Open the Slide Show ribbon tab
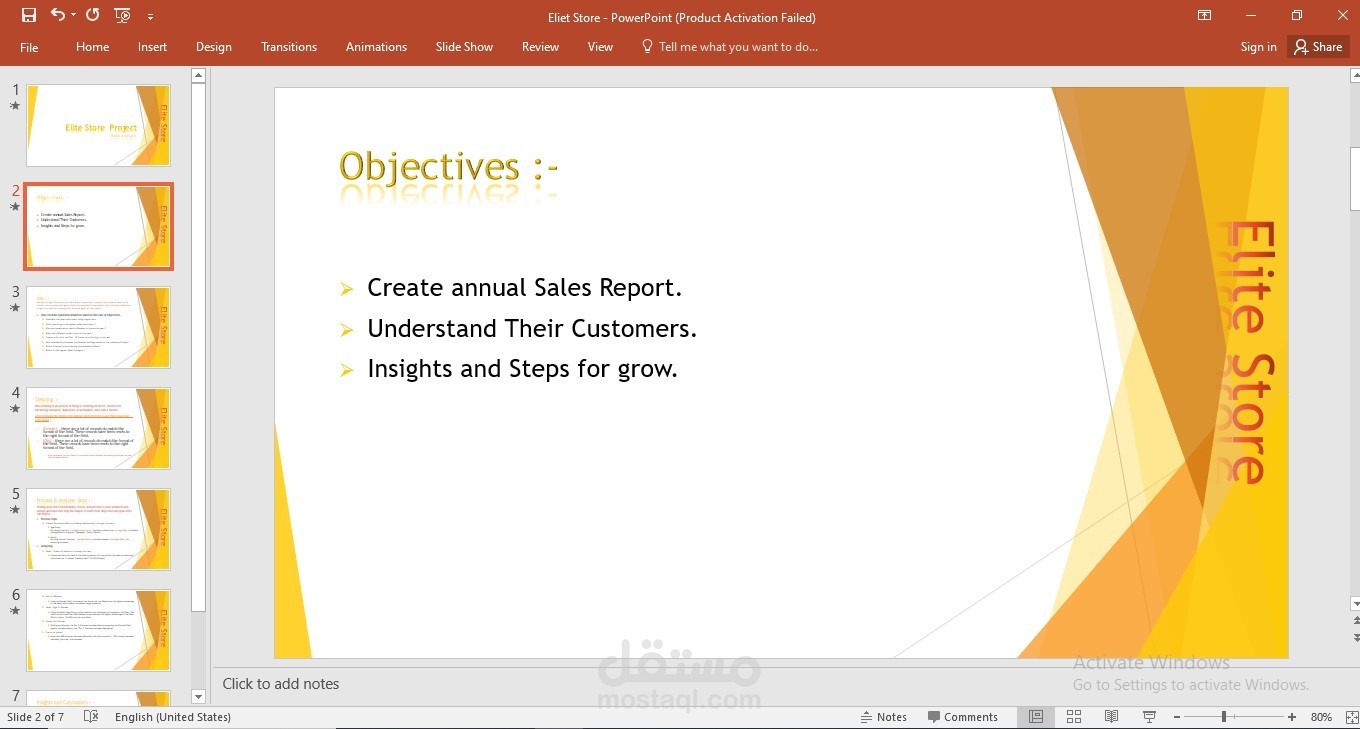1360x729 pixels. [x=464, y=47]
